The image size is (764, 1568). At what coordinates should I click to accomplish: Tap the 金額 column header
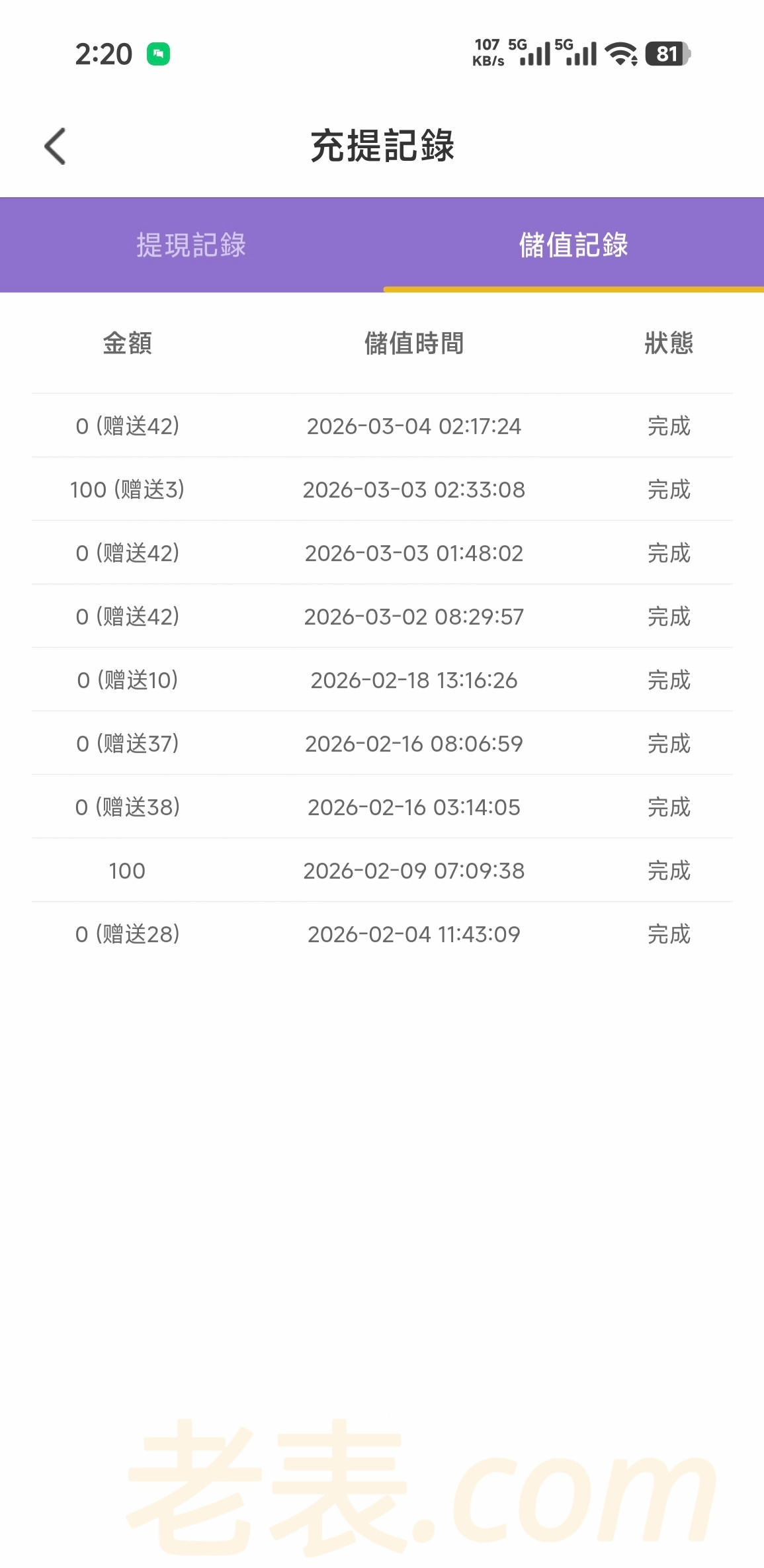pyautogui.click(x=128, y=343)
